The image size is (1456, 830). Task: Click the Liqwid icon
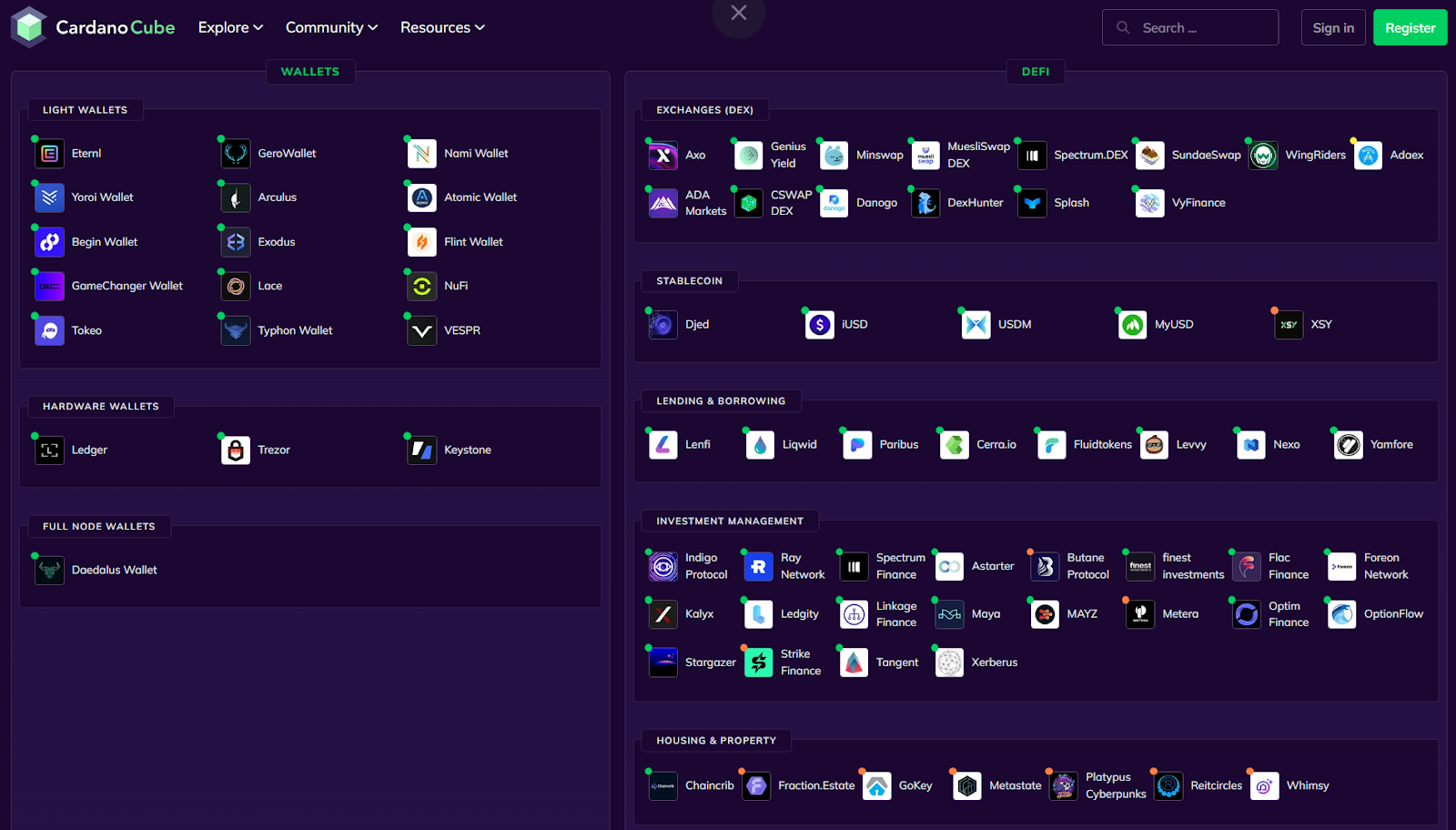pyautogui.click(x=761, y=445)
